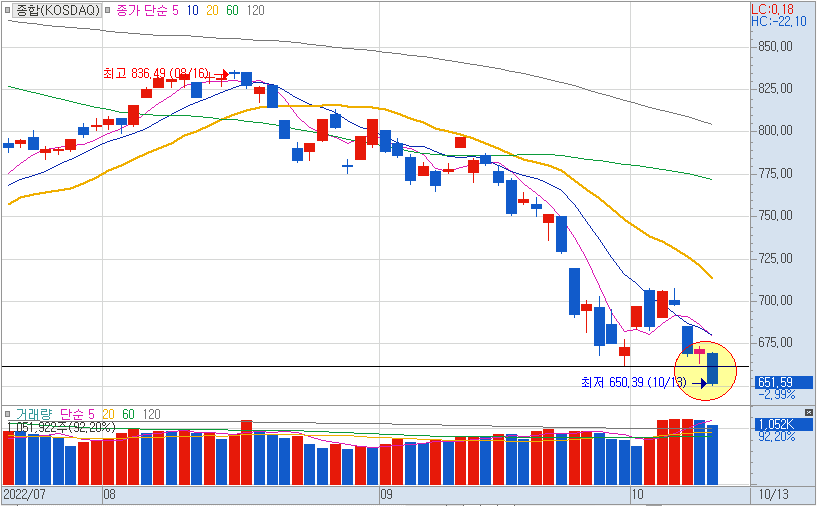This screenshot has width=817, height=506.
Task: Click the price 5-day MA period label
Action: [x=176, y=10]
